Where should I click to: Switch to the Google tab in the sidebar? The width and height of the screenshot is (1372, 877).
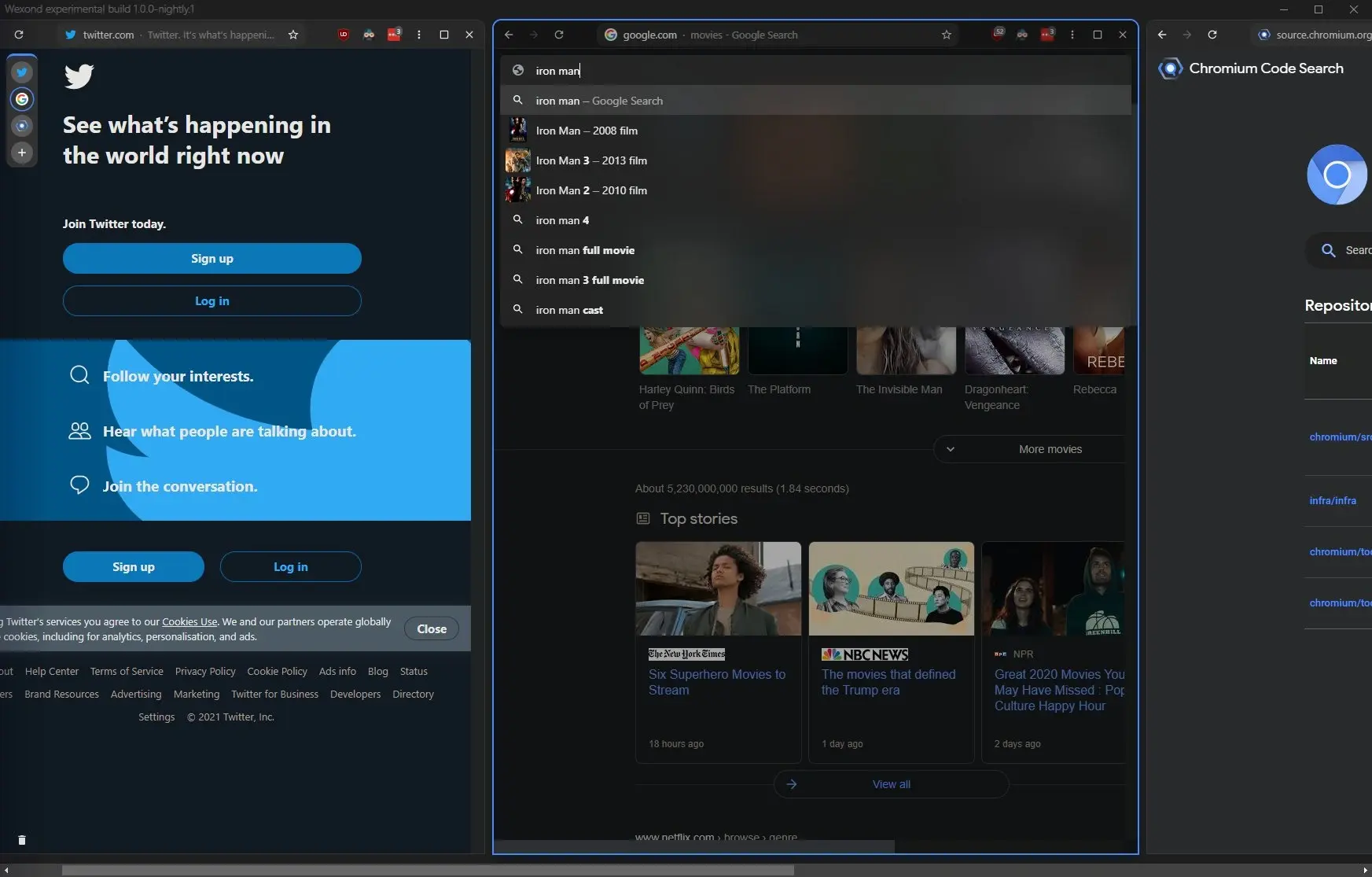(22, 99)
